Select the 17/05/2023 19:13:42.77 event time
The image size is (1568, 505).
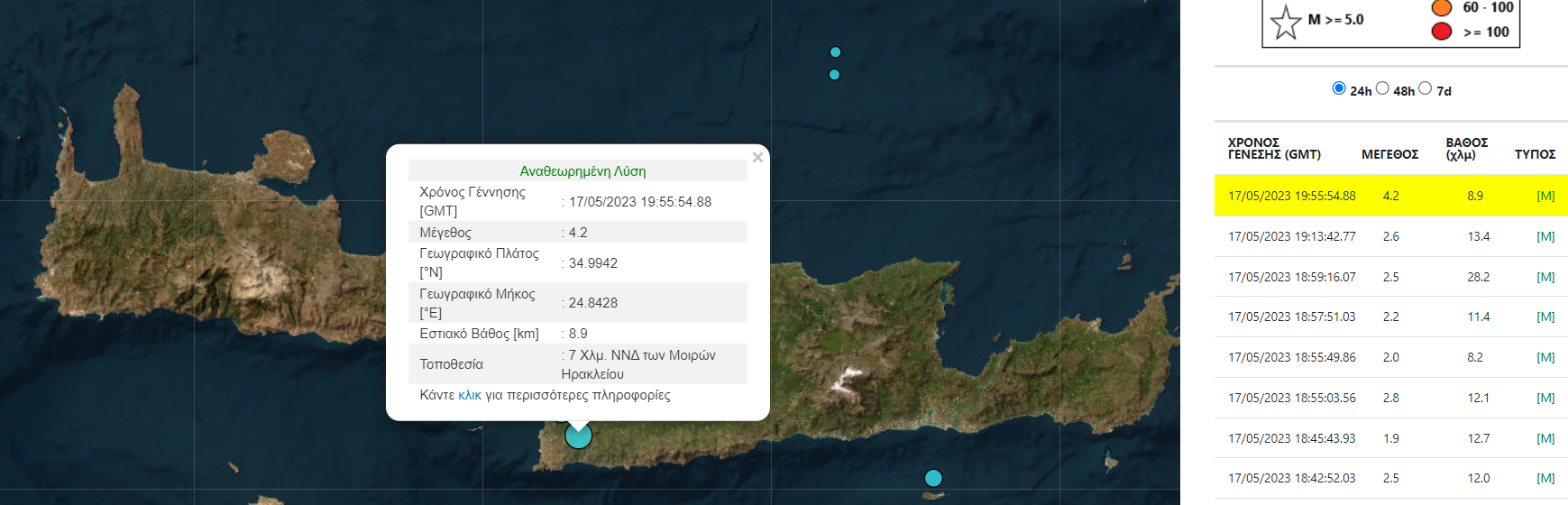pos(1291,236)
